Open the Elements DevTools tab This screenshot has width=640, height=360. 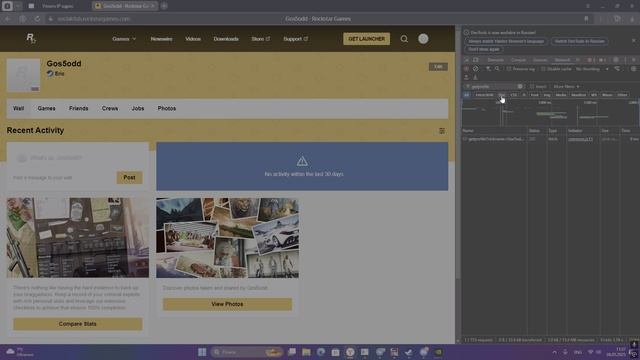(496, 60)
